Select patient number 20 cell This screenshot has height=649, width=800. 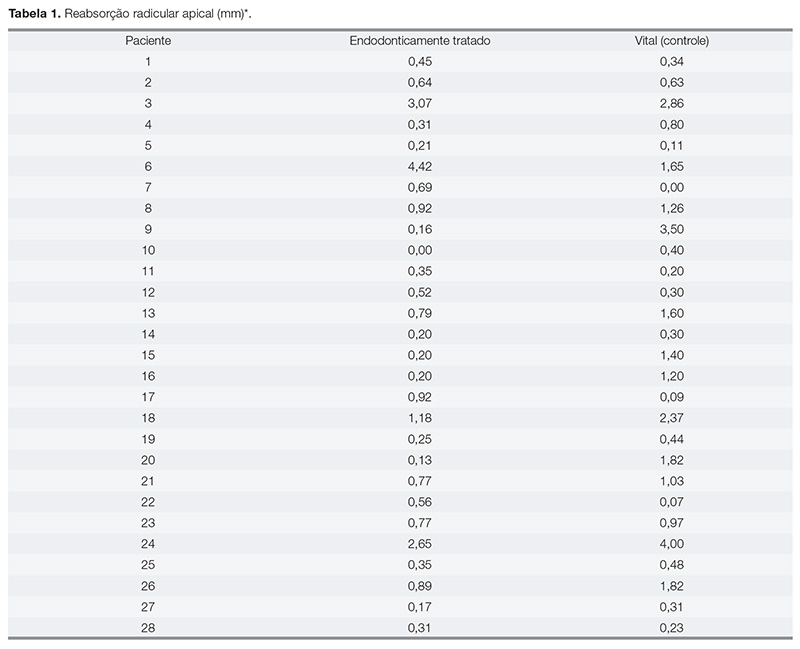(147, 460)
